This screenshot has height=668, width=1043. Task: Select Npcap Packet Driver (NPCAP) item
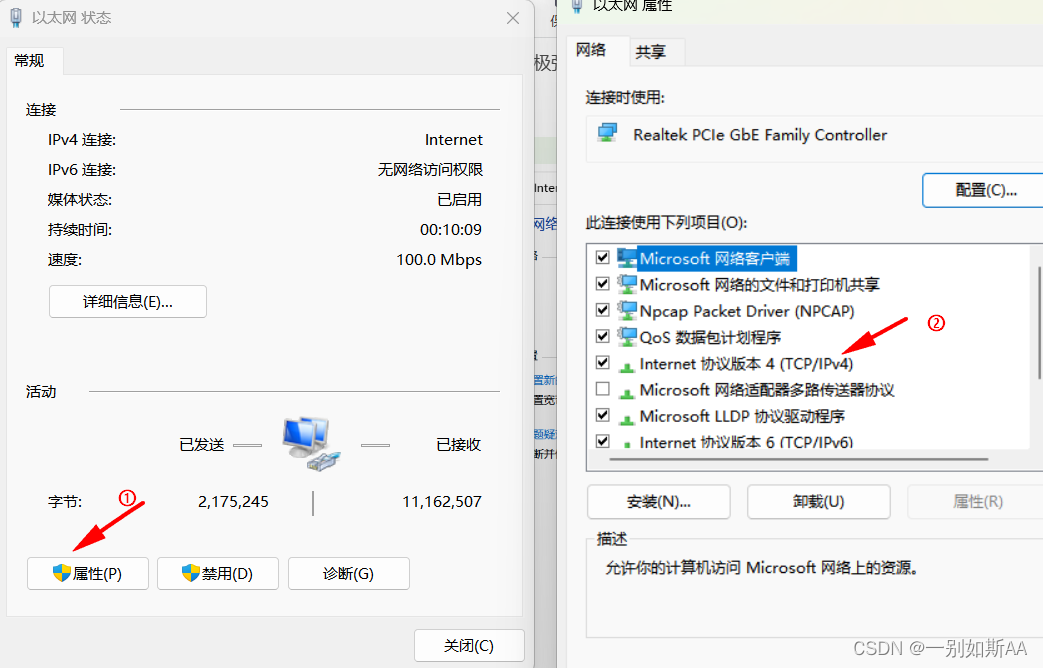746,311
